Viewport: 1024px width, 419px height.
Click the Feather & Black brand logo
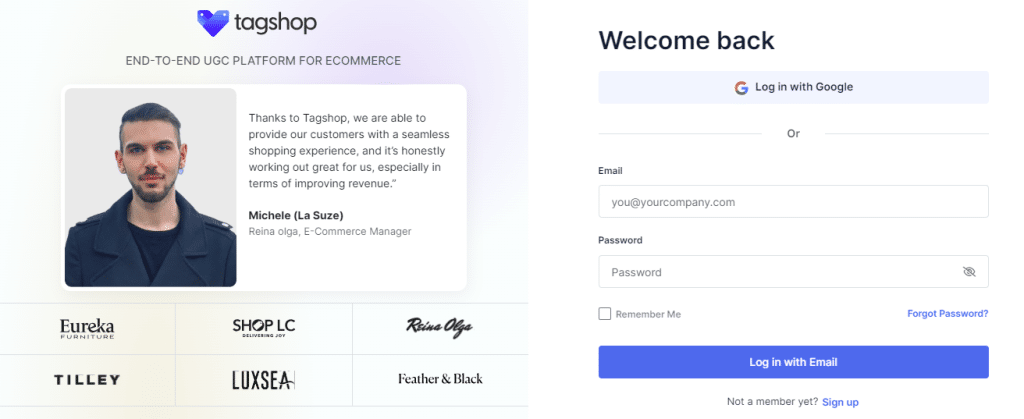pyautogui.click(x=440, y=379)
